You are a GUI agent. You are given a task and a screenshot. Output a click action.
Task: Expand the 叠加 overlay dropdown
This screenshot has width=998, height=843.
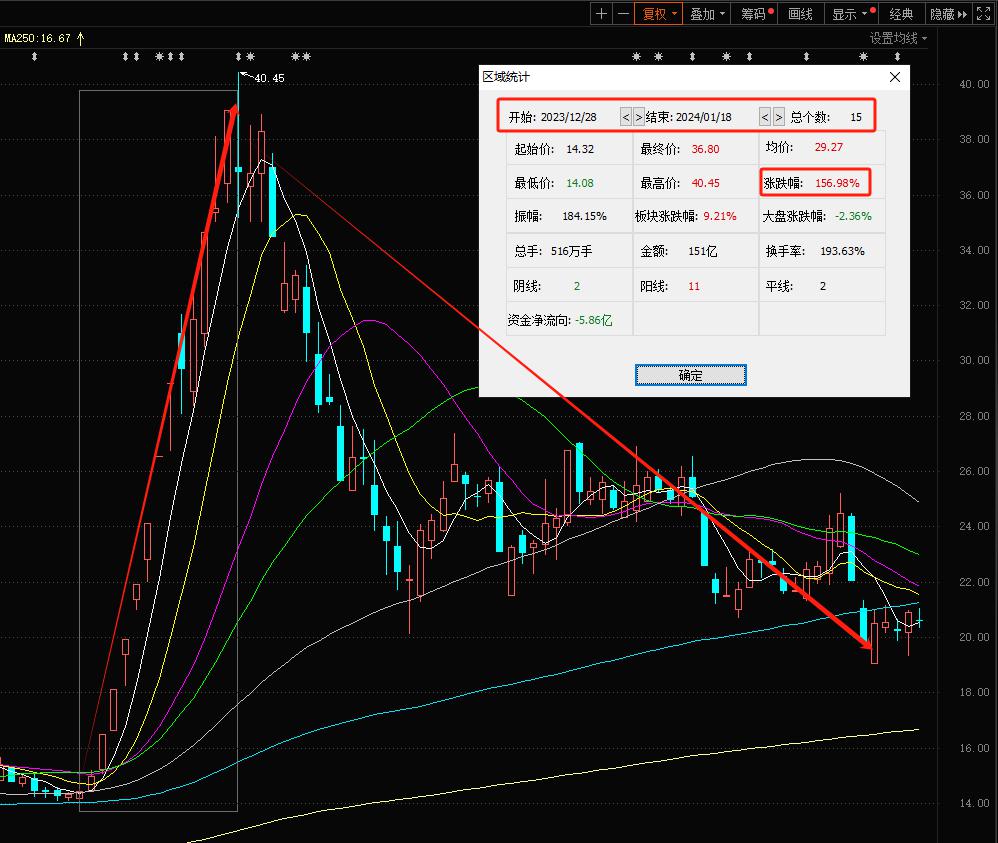pos(708,14)
